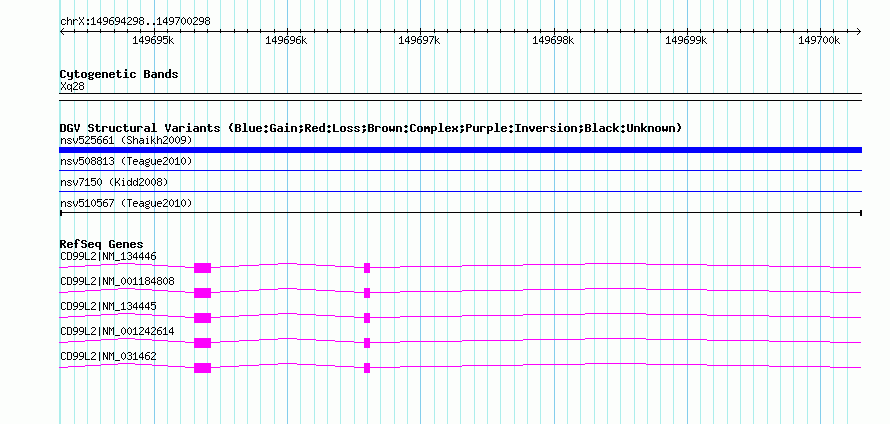Screen dimensions: 890x424
Task: Click the thick blue nsv525661 gain bar
Action: tap(460, 150)
